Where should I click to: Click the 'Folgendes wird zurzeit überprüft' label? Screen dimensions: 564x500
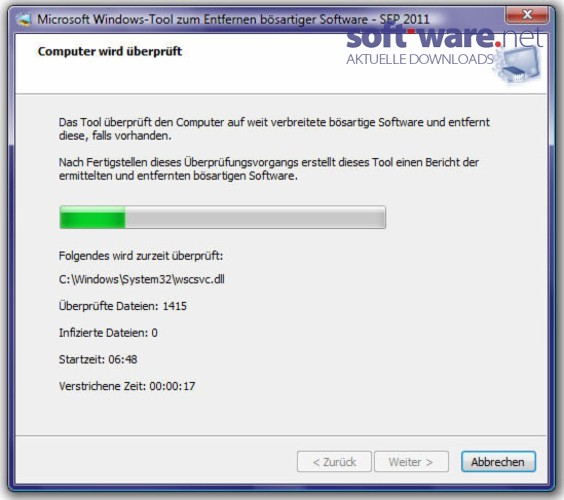point(141,256)
